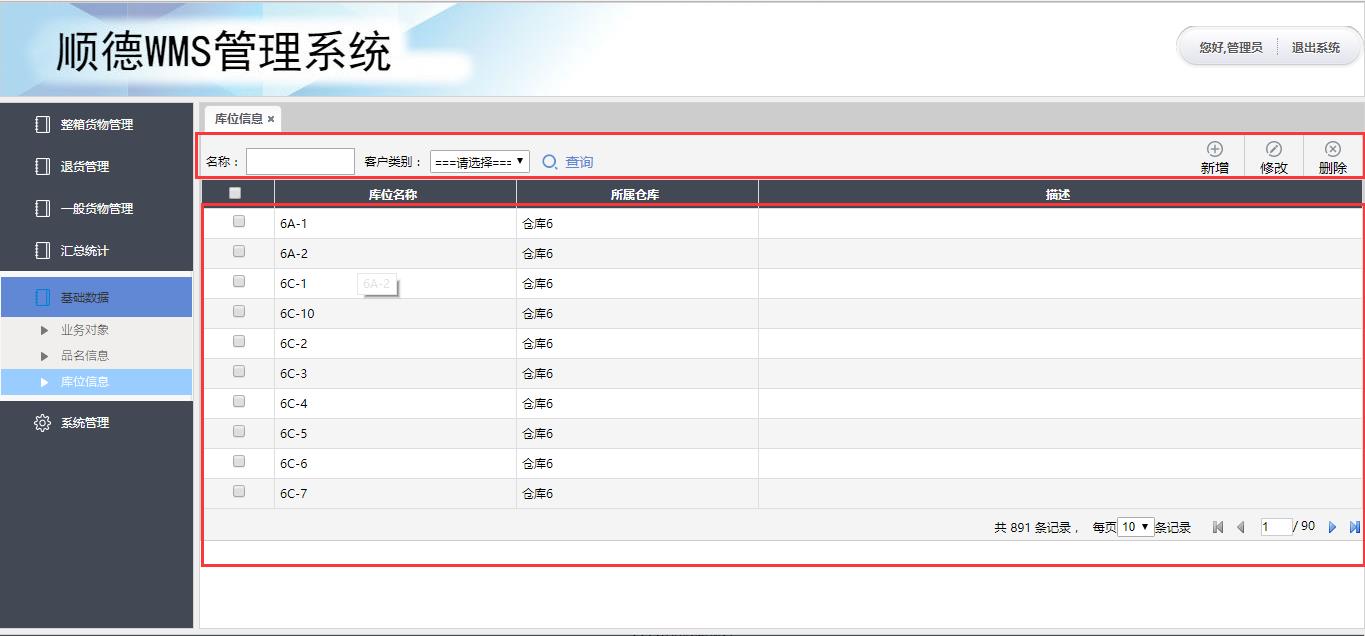1365x636 pixels.
Task: Toggle the select-all header checkbox
Action: tap(235, 193)
